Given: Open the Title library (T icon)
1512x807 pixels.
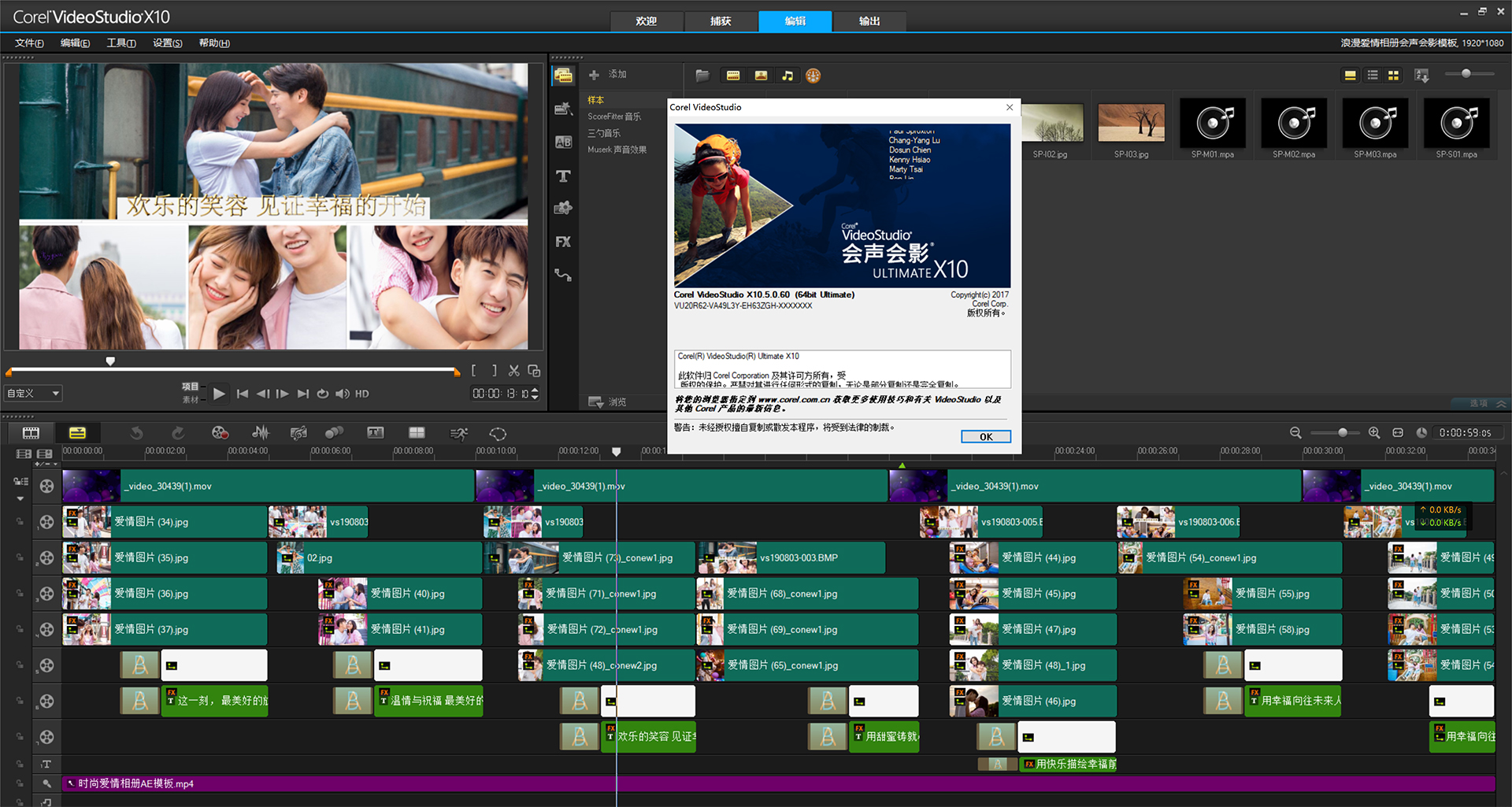Looking at the screenshot, I should (x=562, y=176).
